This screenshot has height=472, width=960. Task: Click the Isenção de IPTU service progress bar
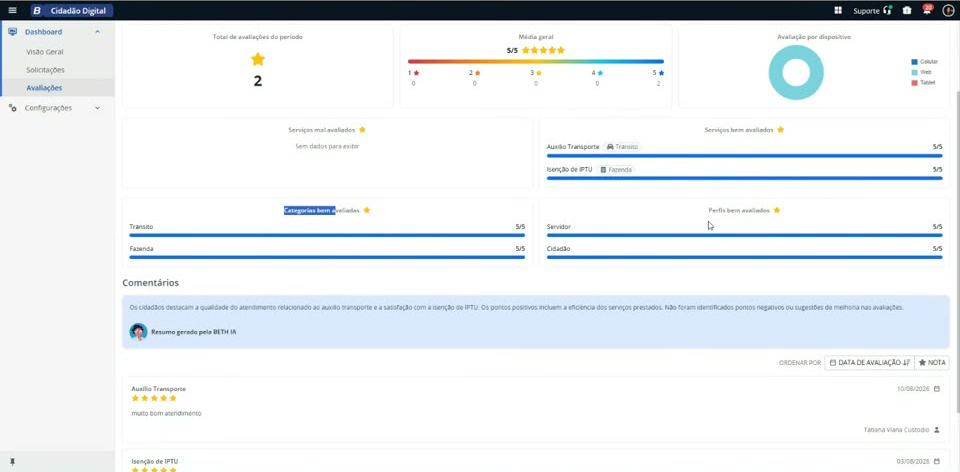tap(744, 178)
